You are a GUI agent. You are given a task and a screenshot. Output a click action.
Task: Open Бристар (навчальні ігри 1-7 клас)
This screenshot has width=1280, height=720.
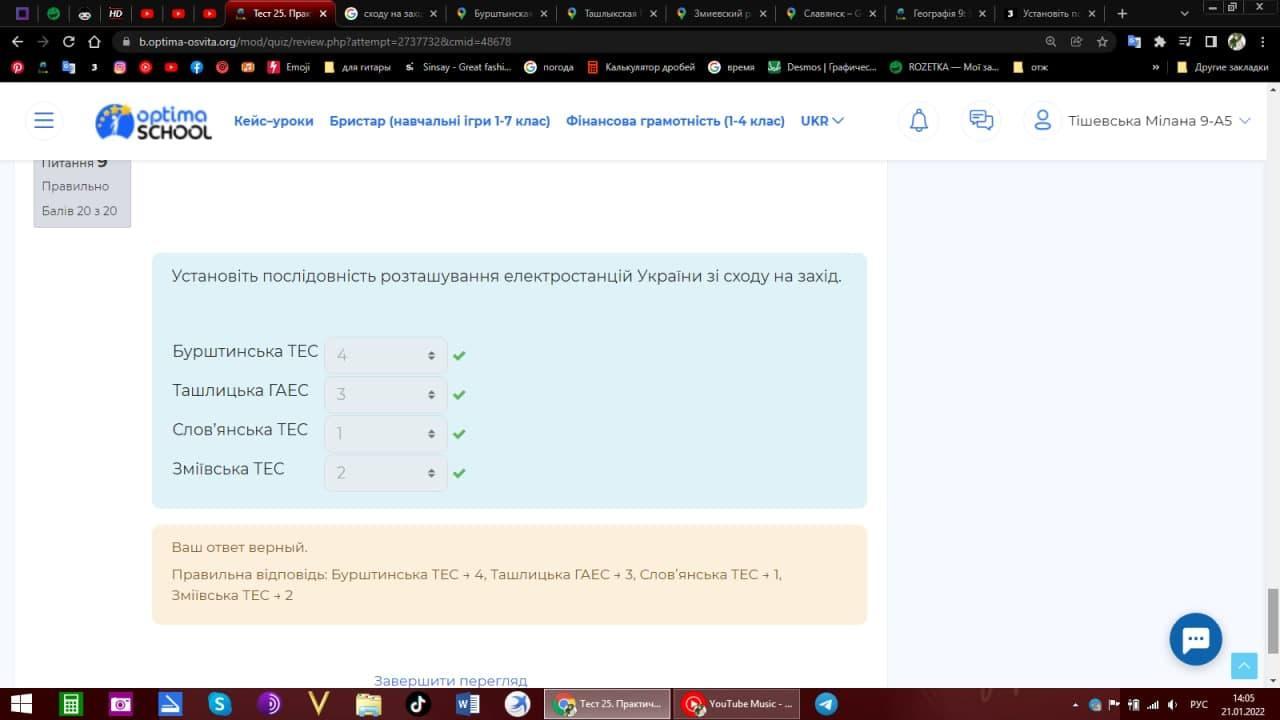pos(440,121)
